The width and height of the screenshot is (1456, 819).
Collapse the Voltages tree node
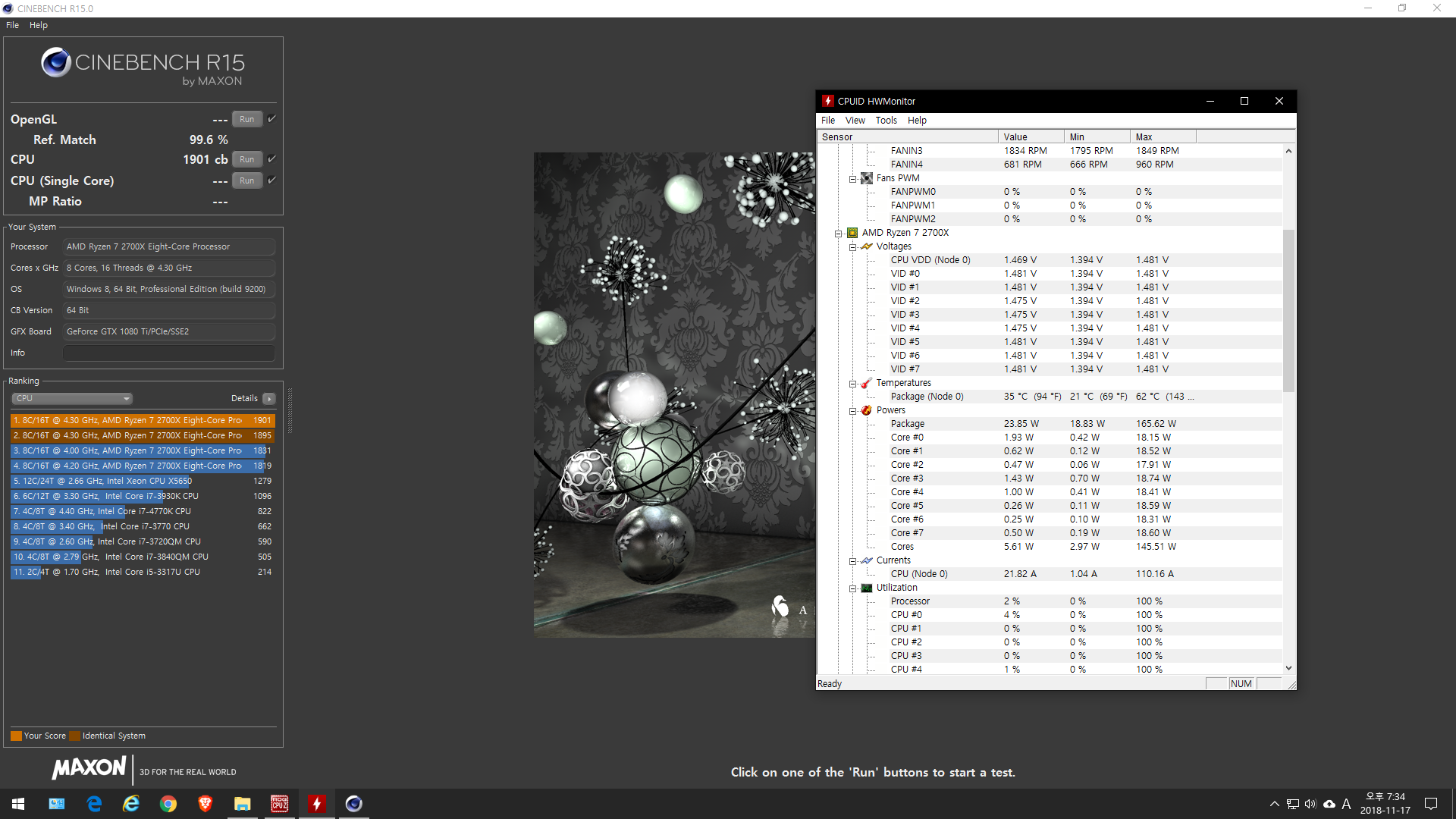coord(853,247)
